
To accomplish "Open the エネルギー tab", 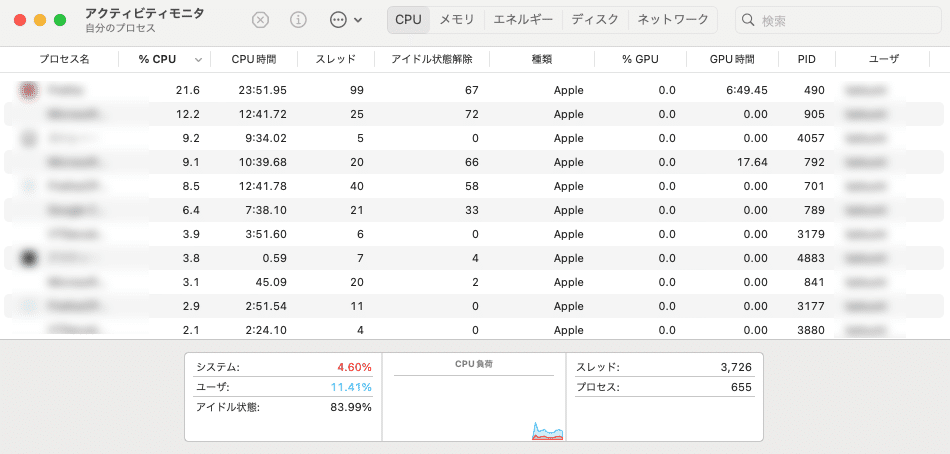I will 524,20.
